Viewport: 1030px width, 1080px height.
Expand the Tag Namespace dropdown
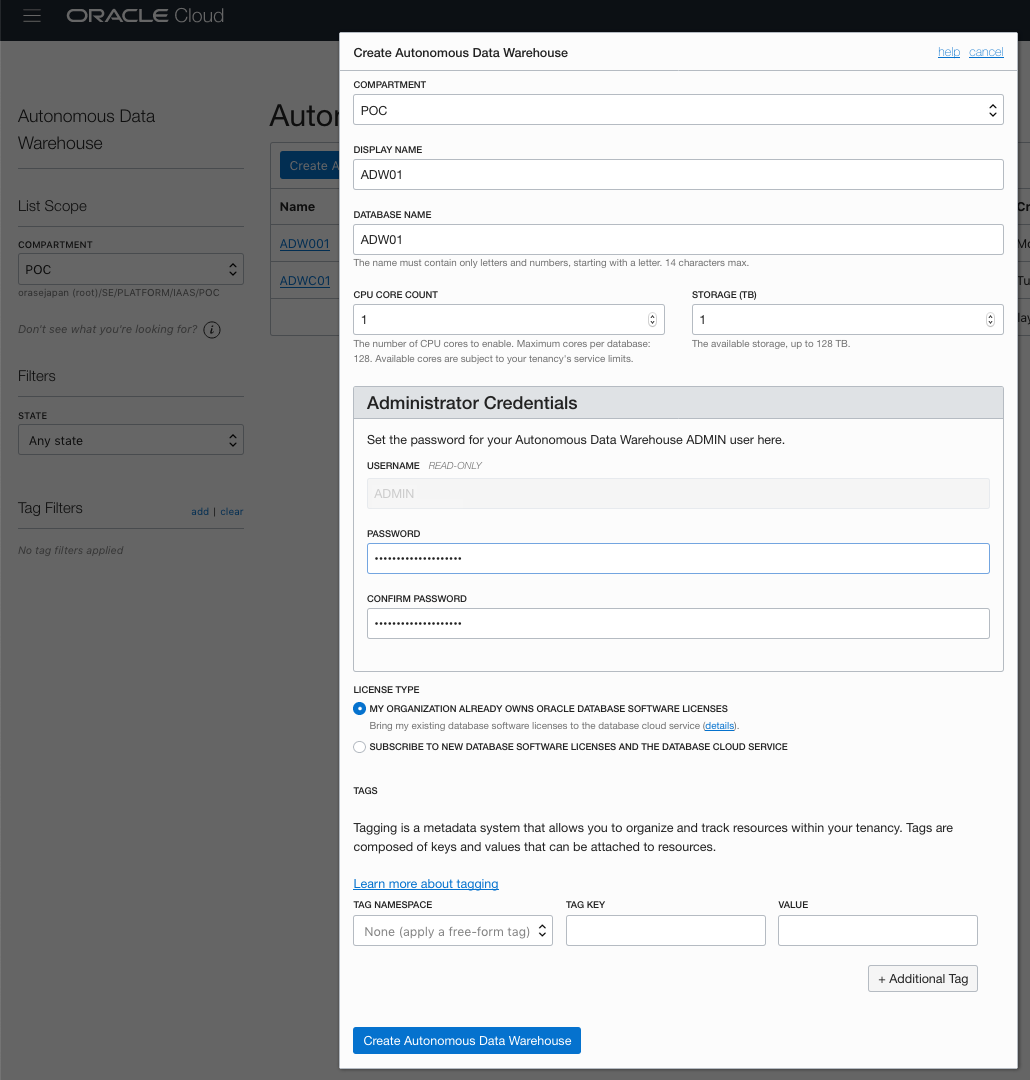click(452, 931)
